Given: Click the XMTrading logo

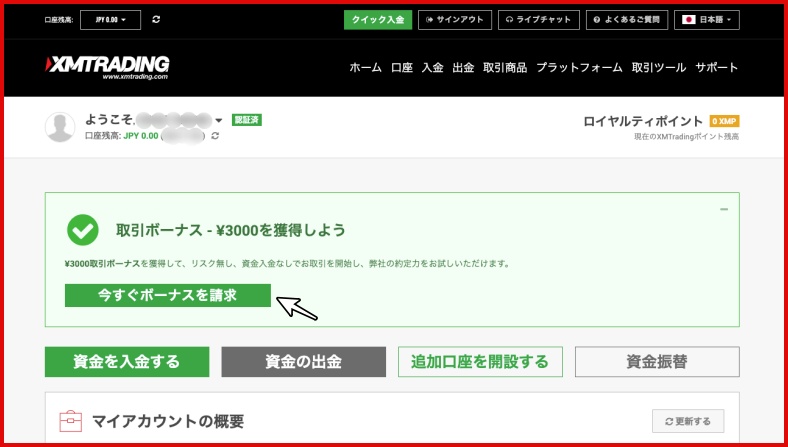Looking at the screenshot, I should click(108, 67).
